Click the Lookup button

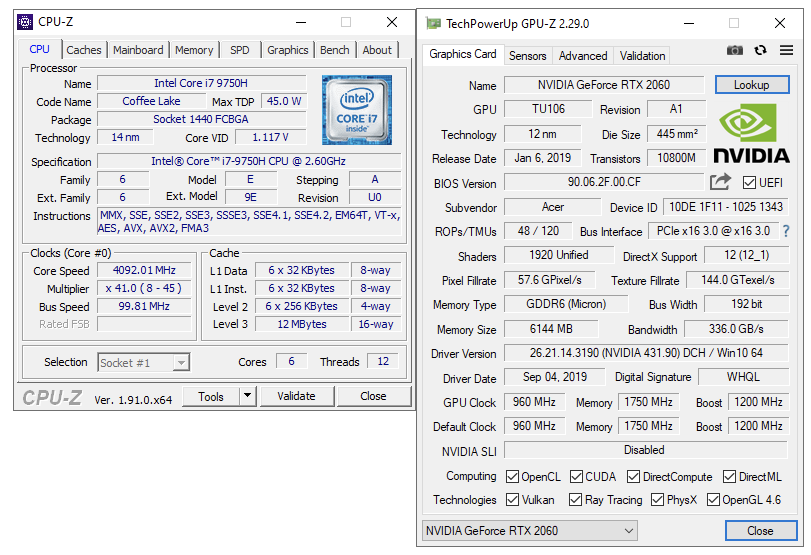[752, 85]
